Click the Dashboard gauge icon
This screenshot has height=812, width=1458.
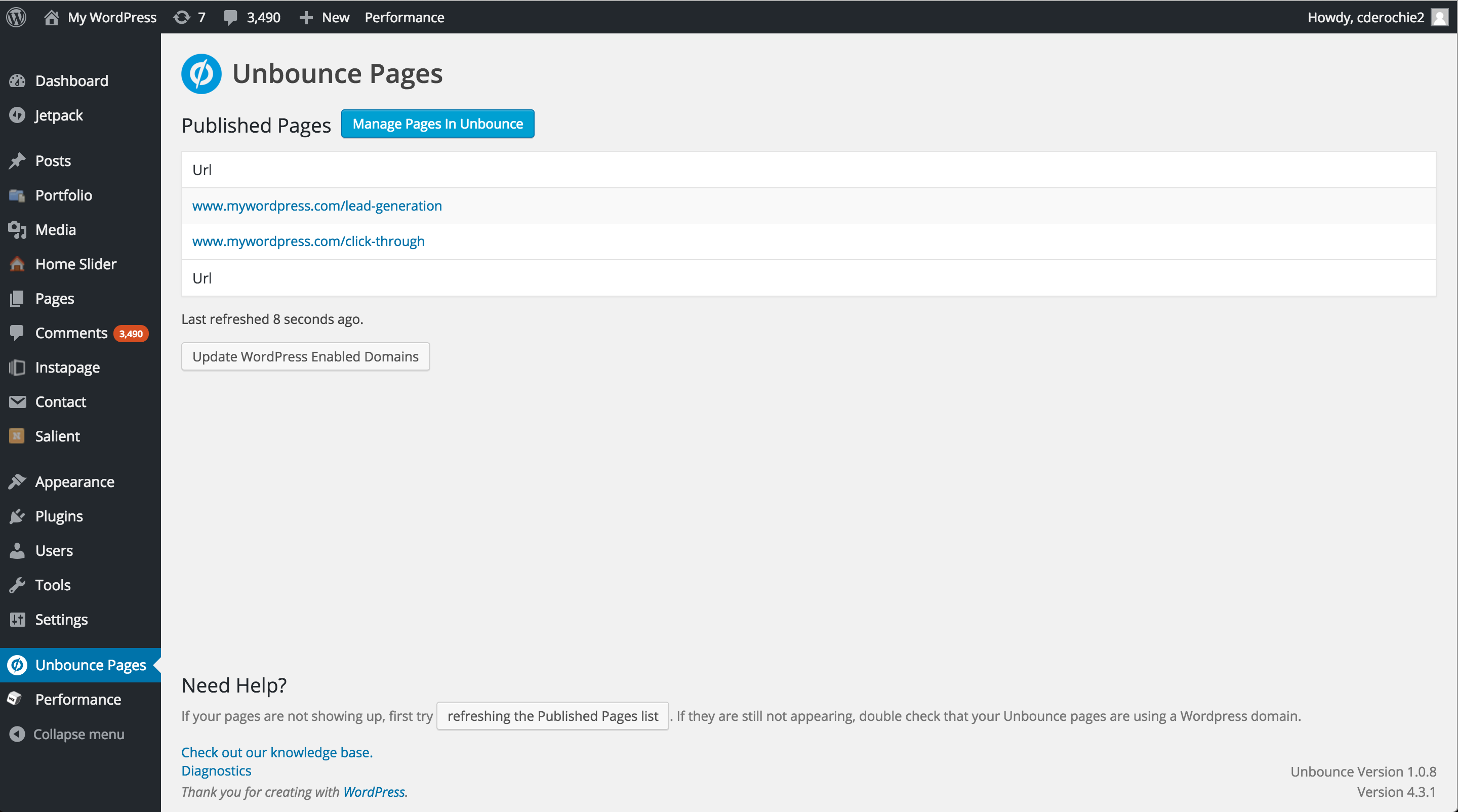(17, 81)
